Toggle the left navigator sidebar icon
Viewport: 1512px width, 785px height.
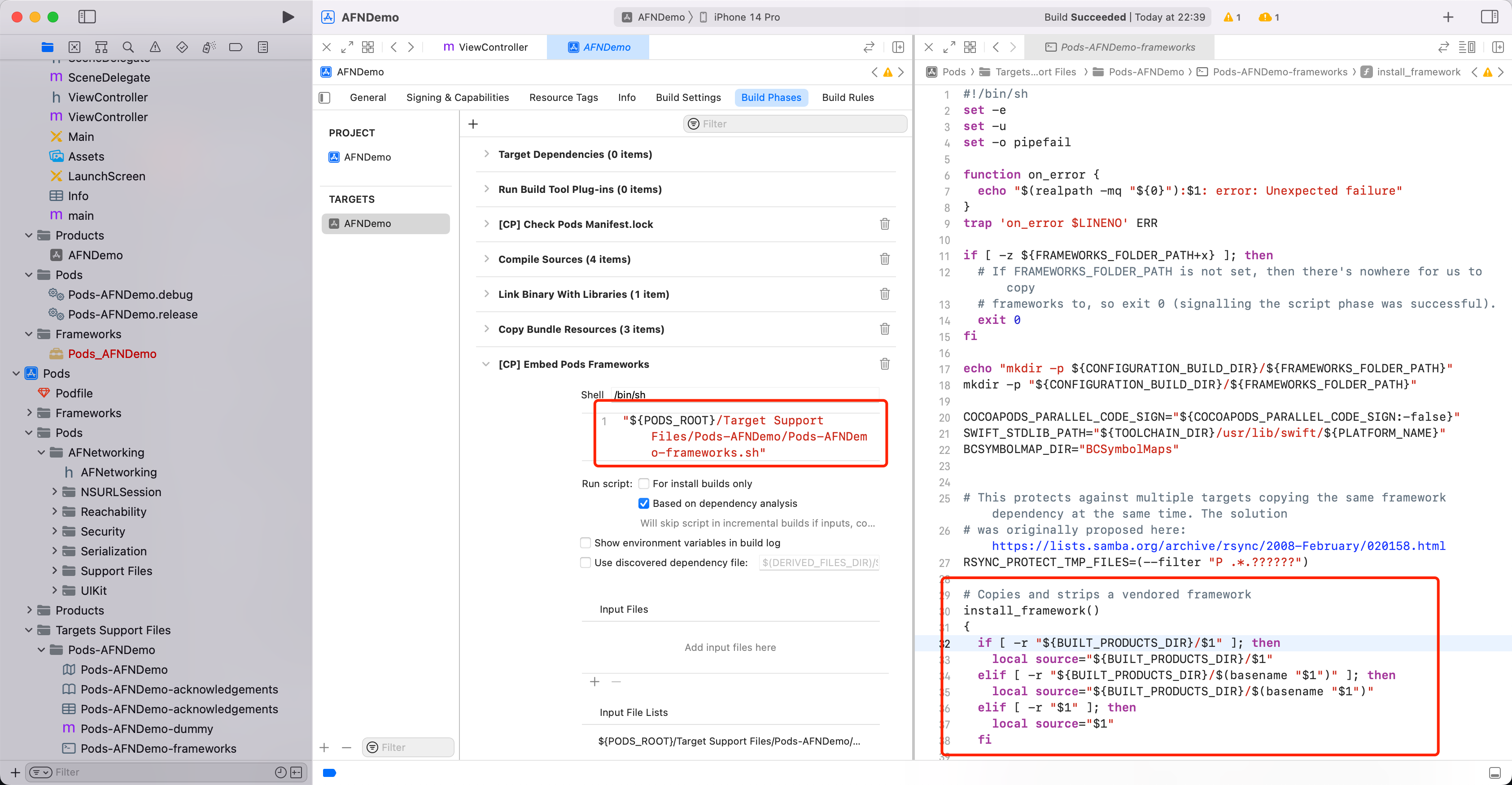coord(87,17)
